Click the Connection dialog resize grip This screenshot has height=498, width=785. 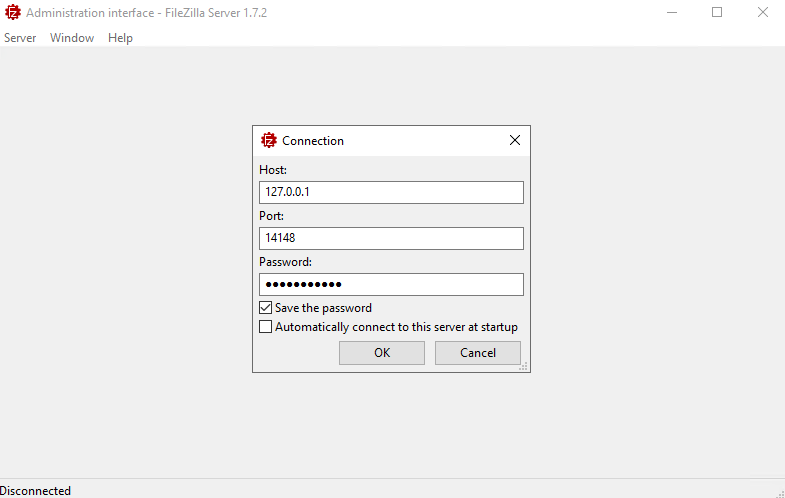(x=524, y=367)
